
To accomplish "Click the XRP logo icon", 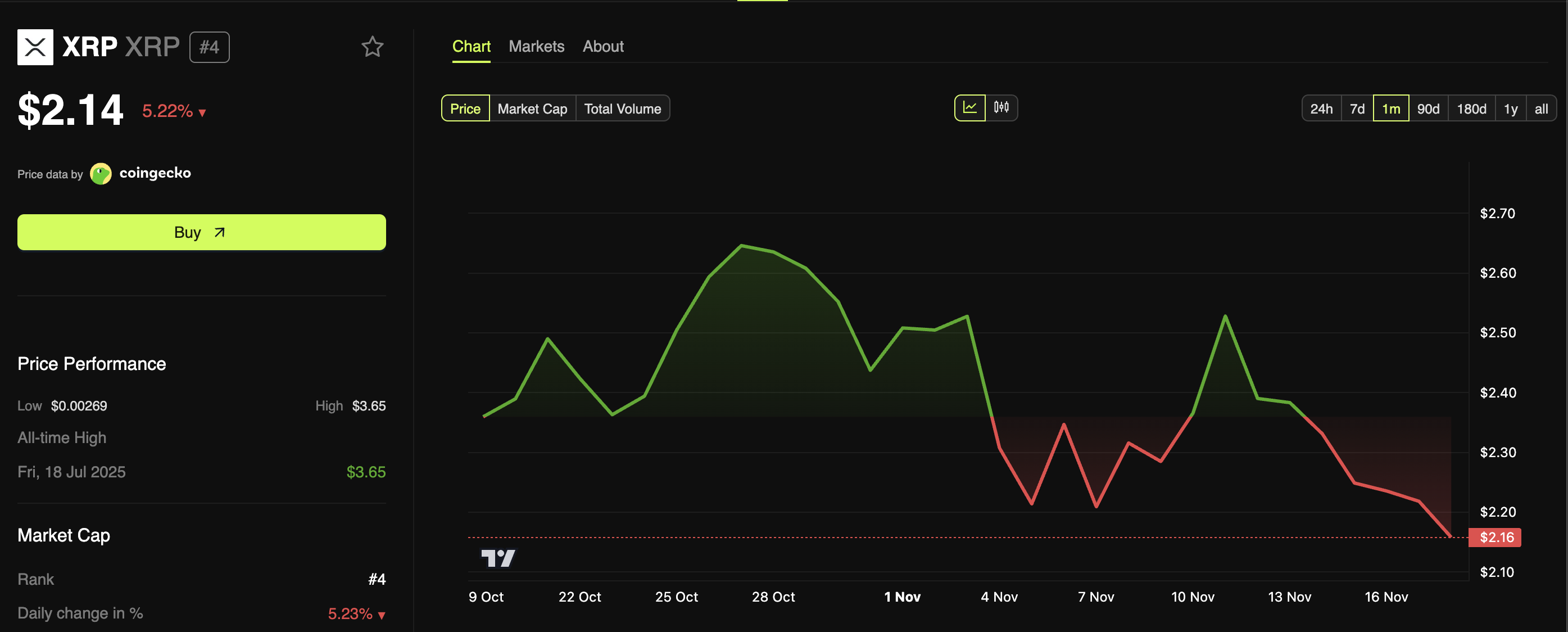I will coord(35,47).
